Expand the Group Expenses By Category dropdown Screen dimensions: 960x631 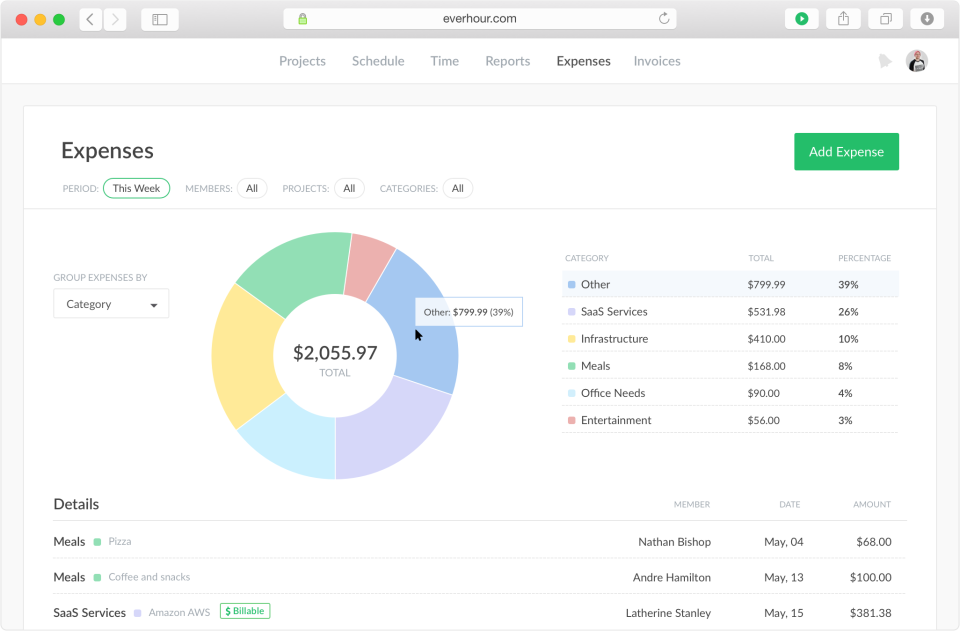111,304
